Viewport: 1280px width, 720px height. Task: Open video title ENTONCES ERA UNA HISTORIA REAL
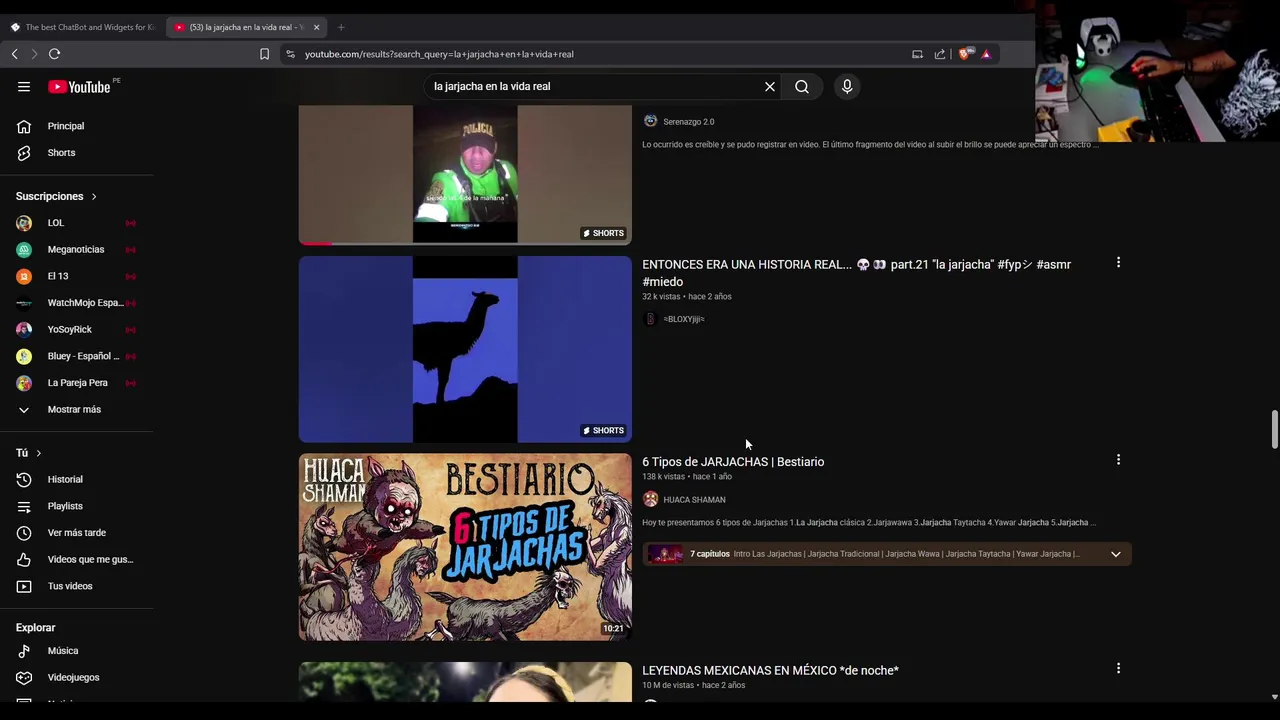(856, 273)
